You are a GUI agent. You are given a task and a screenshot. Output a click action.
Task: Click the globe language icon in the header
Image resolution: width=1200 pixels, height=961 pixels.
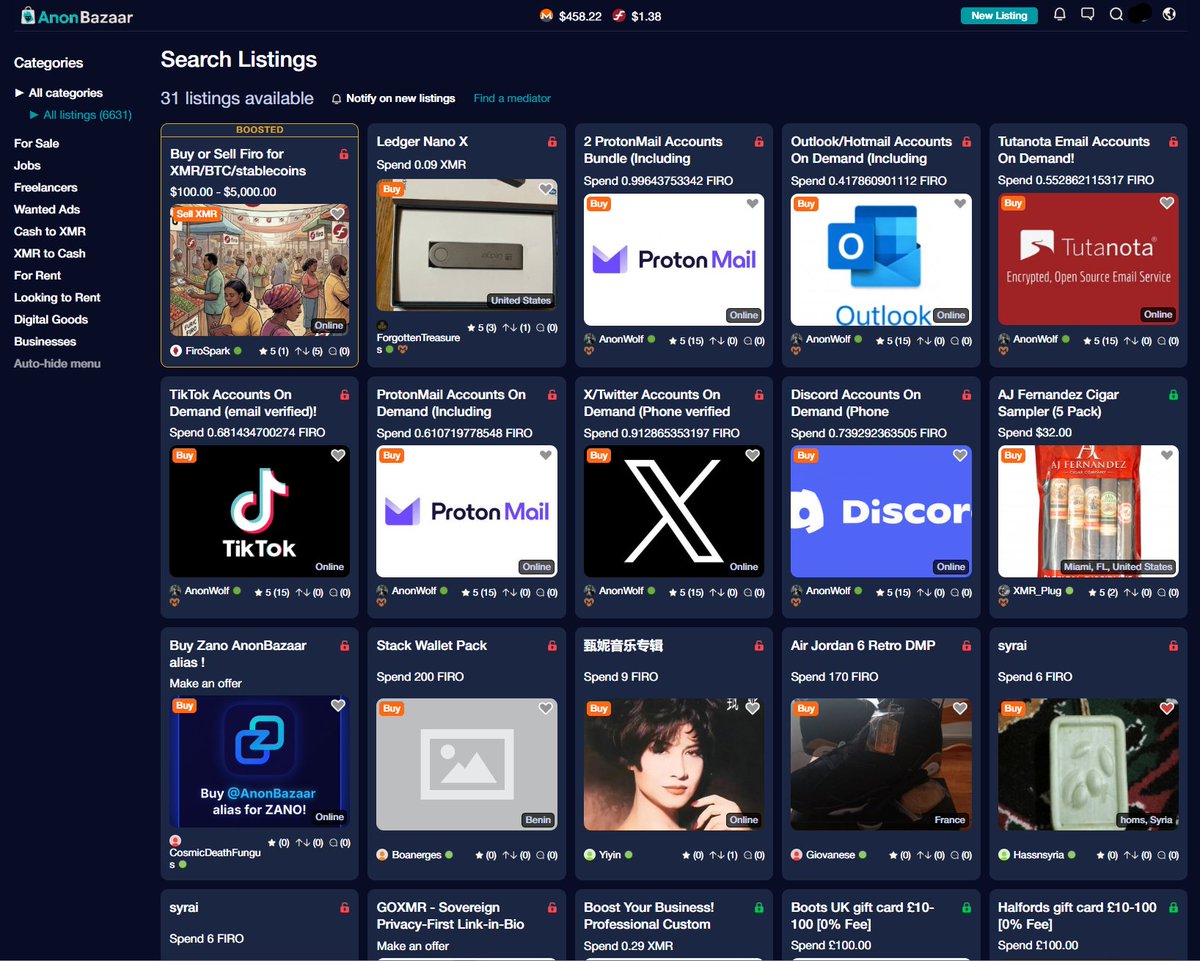[x=1170, y=15]
